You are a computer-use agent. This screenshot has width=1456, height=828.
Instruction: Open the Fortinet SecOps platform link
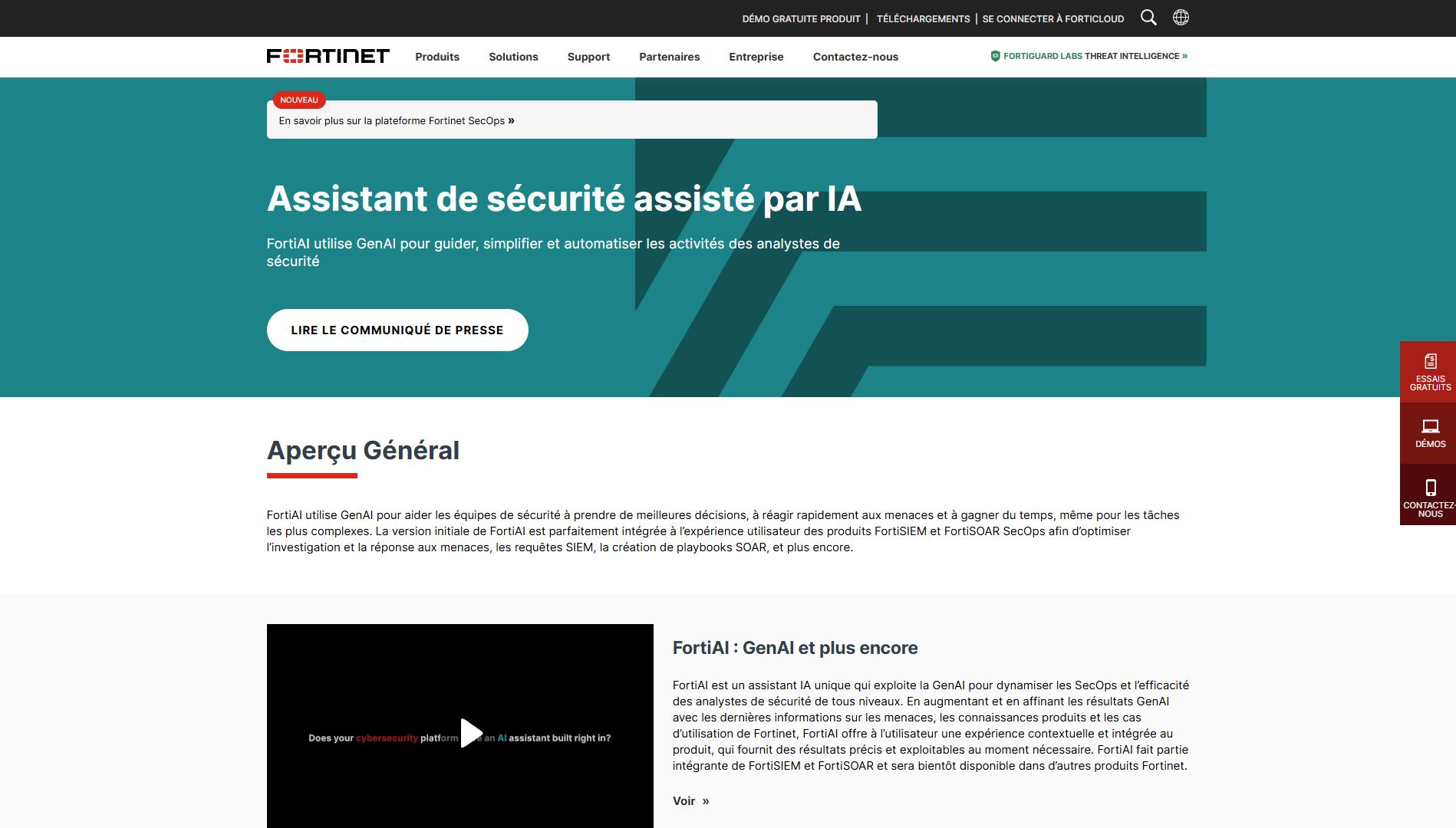(396, 121)
